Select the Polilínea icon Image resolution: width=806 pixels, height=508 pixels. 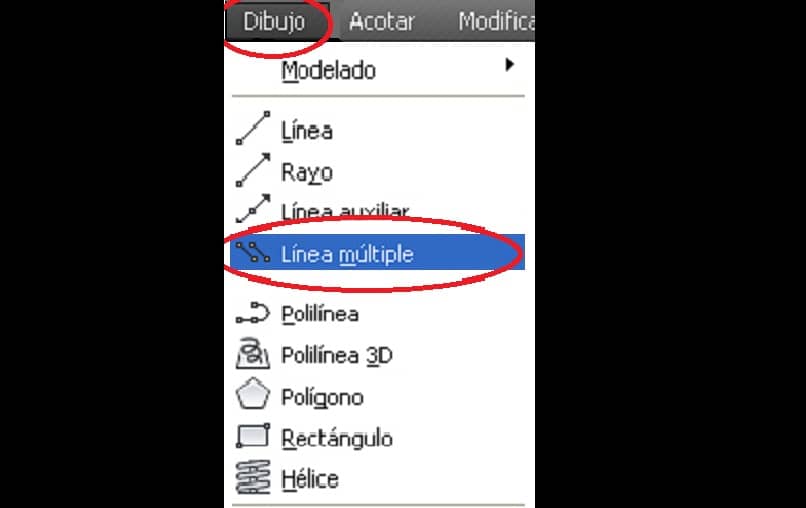252,313
